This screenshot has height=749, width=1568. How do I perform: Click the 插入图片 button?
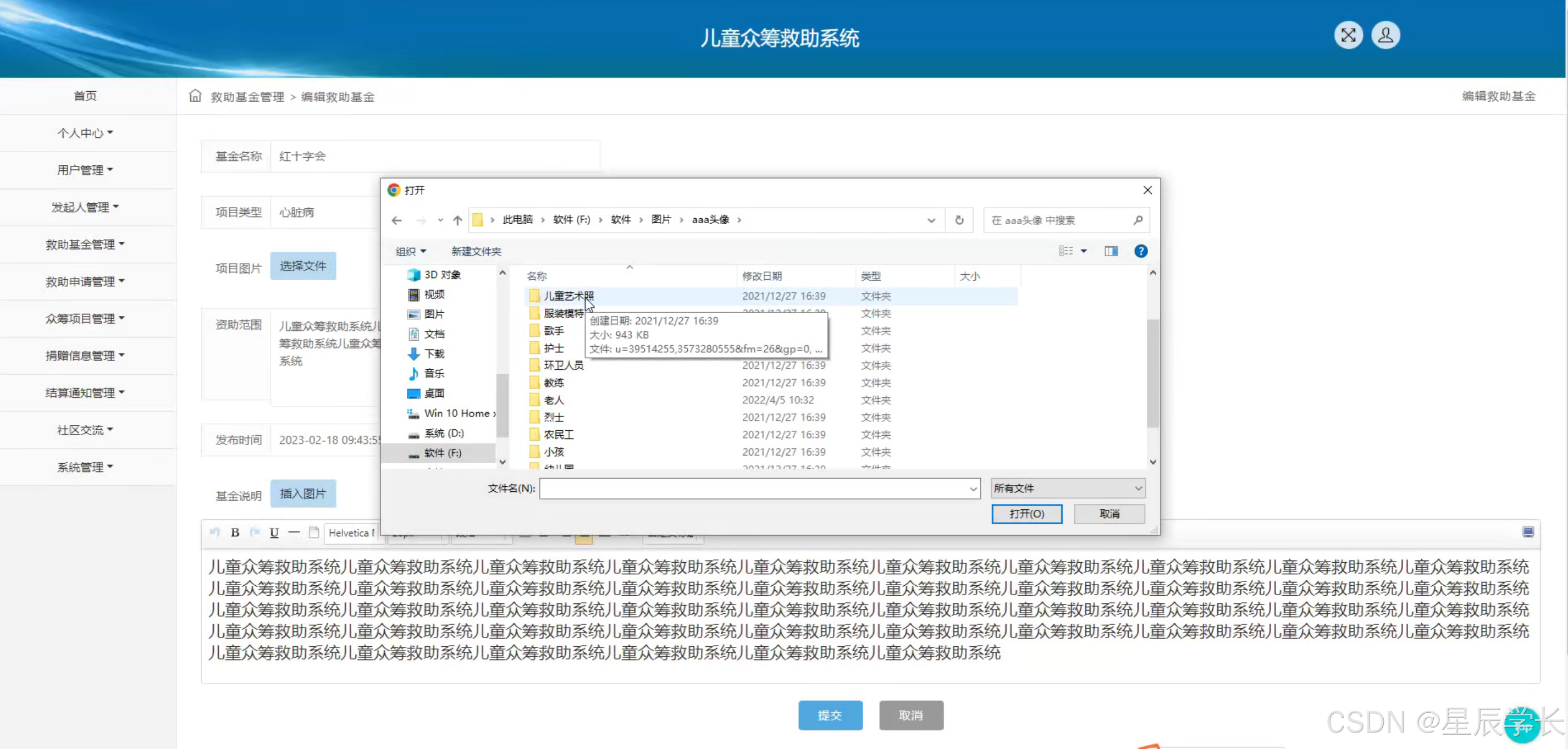(x=302, y=493)
